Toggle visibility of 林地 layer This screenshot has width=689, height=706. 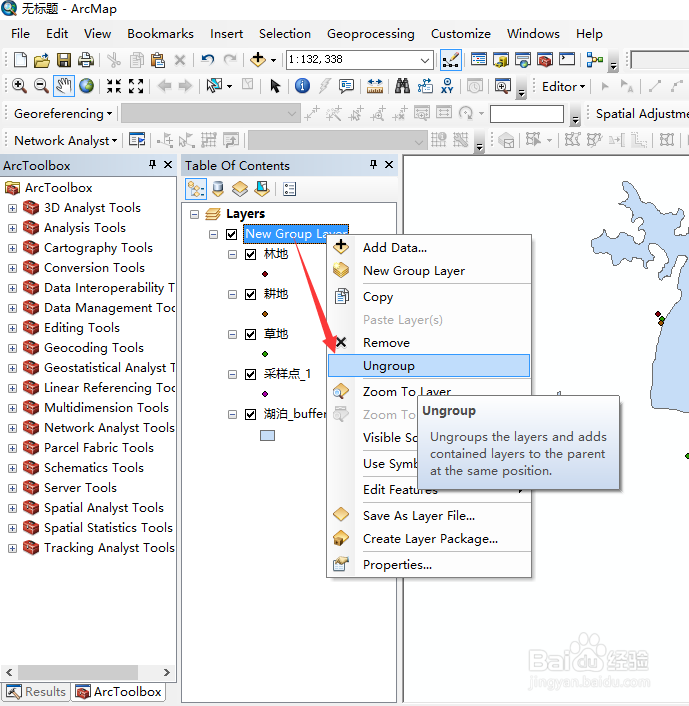pyautogui.click(x=250, y=254)
